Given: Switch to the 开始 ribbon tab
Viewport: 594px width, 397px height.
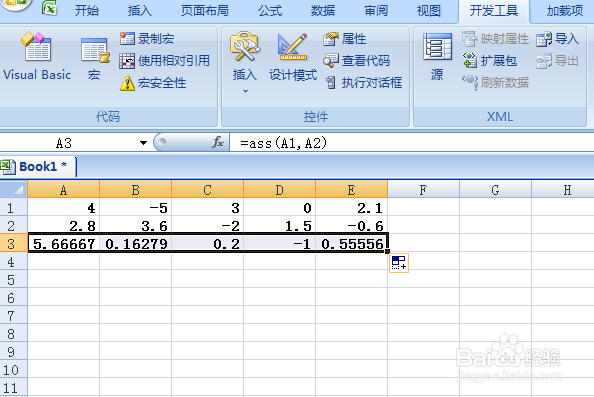Looking at the screenshot, I should (x=87, y=11).
